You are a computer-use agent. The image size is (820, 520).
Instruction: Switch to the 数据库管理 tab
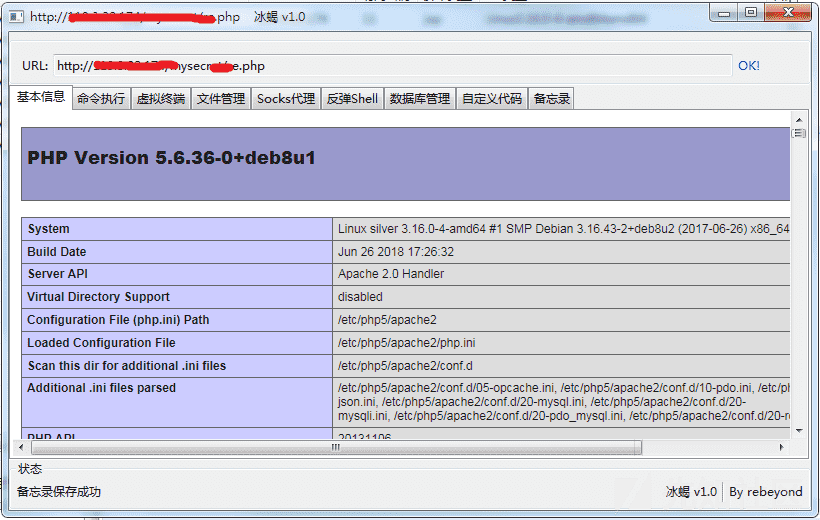[x=420, y=98]
